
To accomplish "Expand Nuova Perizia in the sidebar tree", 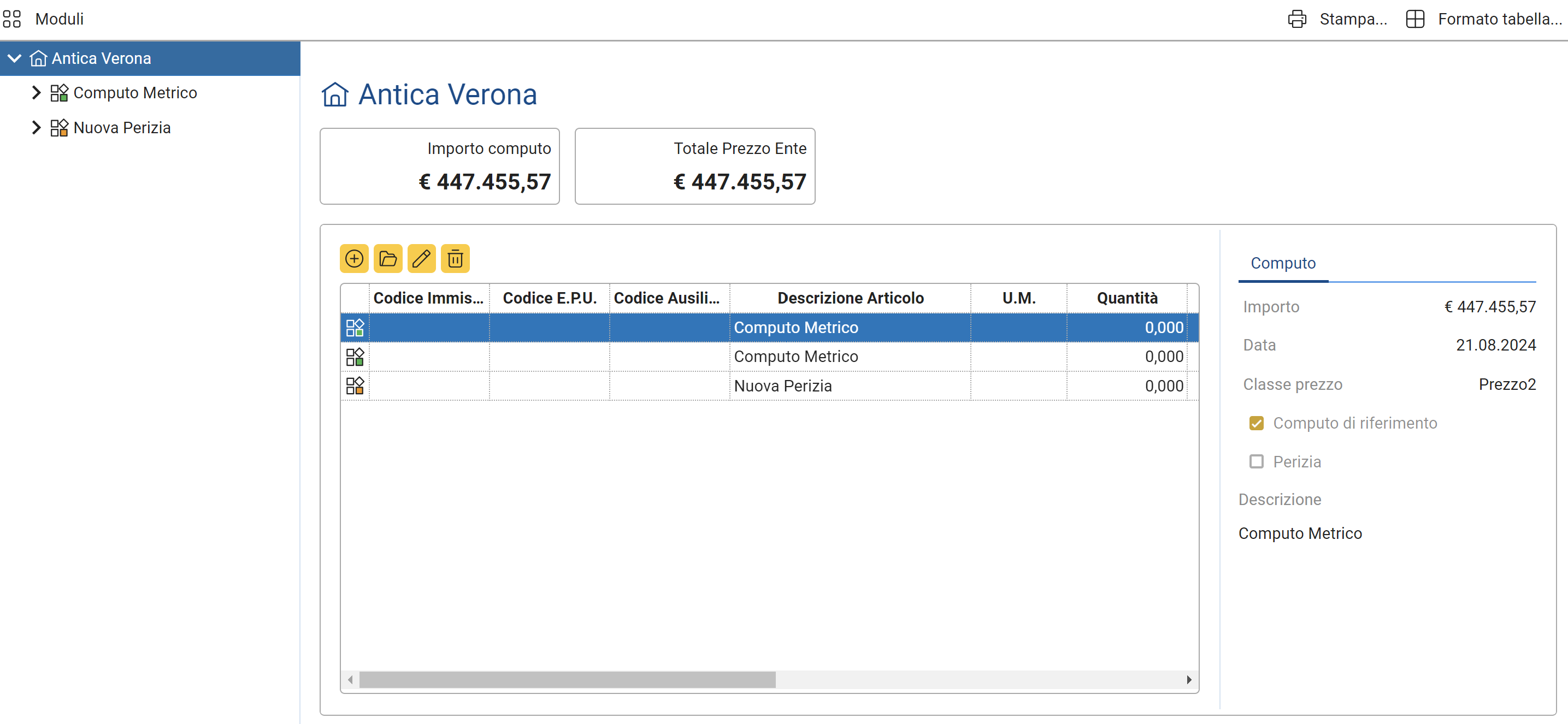I will 36,128.
